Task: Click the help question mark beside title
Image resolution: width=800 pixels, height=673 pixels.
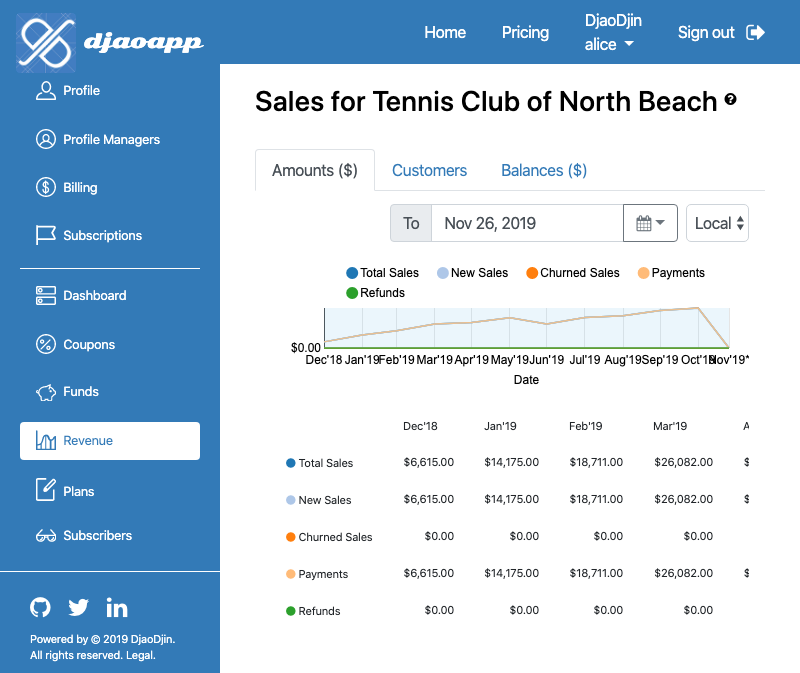Action: click(x=731, y=99)
